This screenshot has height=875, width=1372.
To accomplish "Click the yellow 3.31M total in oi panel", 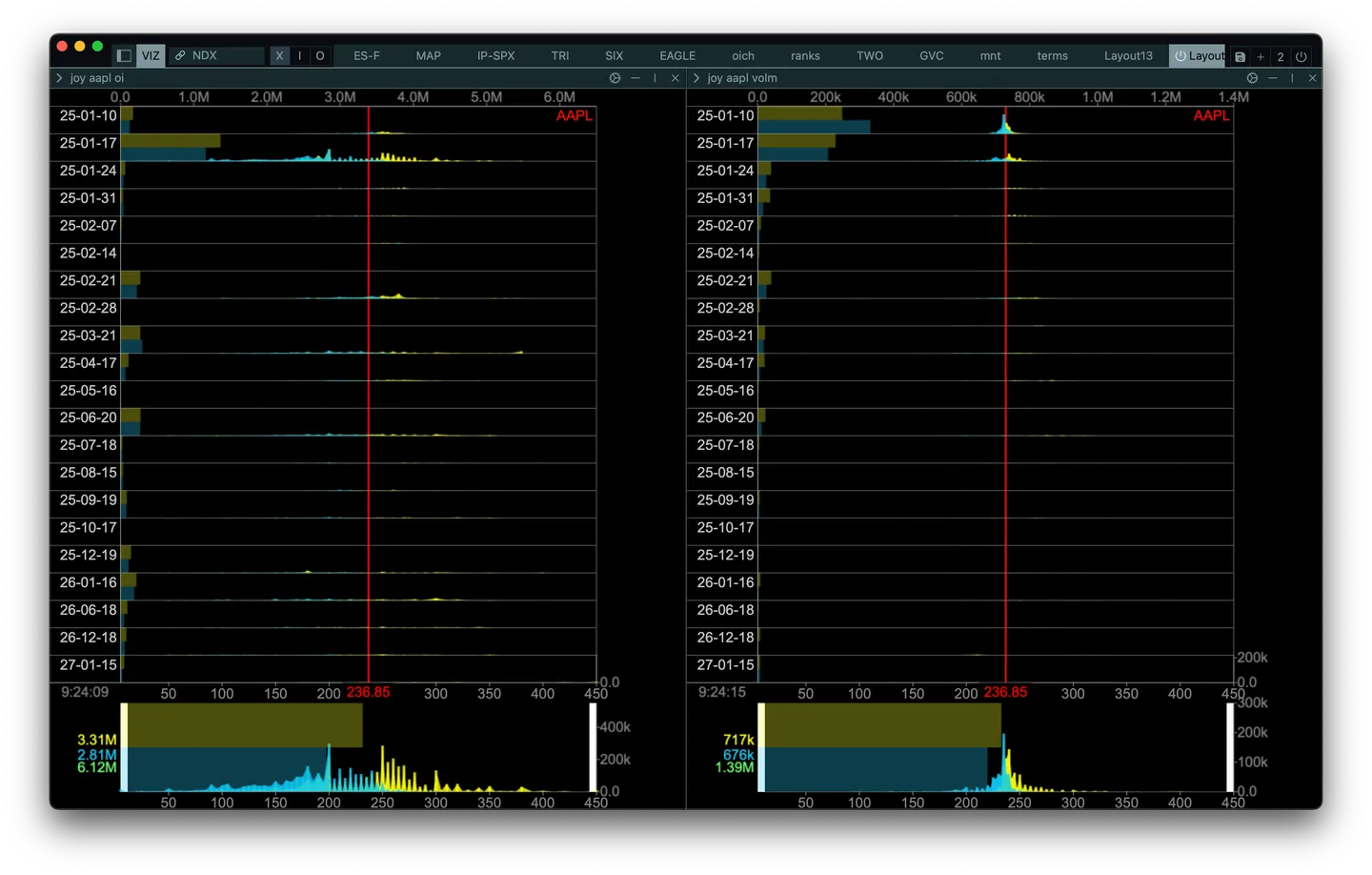I will 97,740.
